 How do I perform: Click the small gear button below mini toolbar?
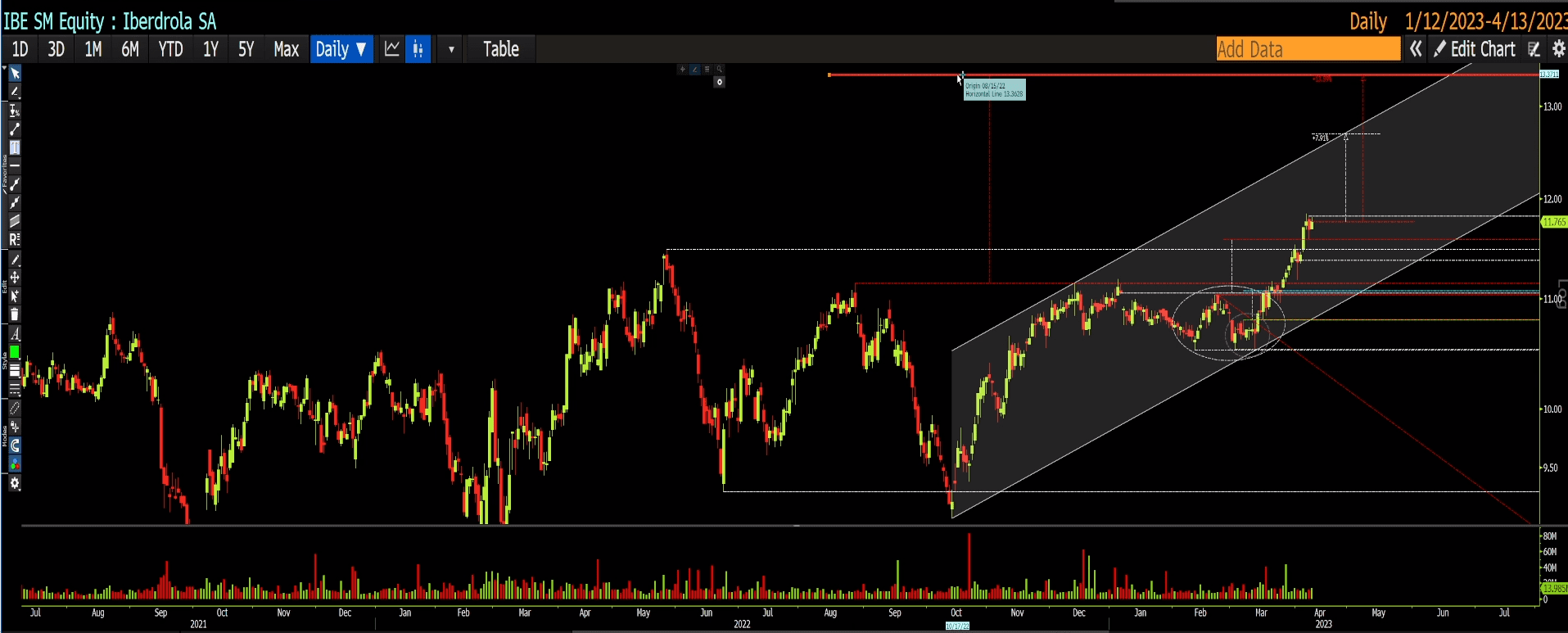point(719,82)
